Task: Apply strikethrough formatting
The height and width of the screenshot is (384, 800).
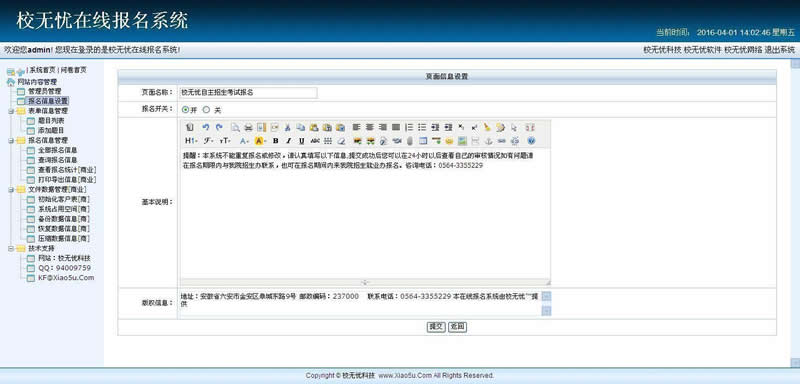Action: [315, 141]
